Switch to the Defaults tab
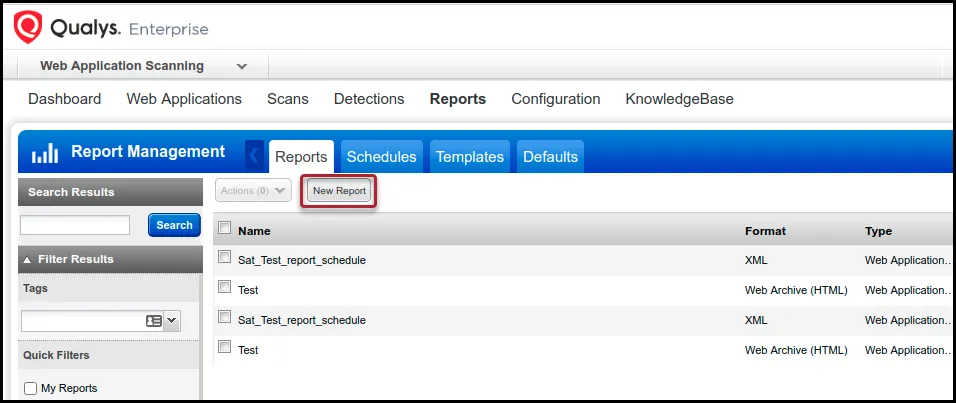Image resolution: width=956 pixels, height=403 pixels. (551, 157)
